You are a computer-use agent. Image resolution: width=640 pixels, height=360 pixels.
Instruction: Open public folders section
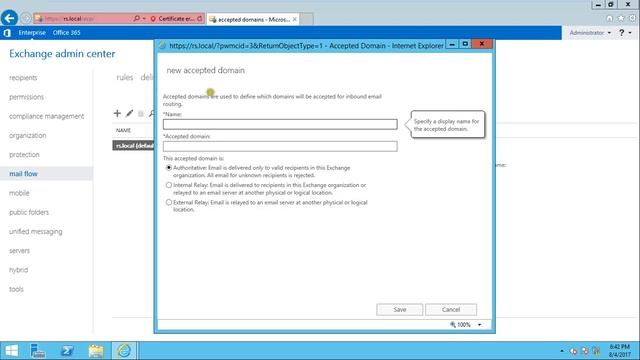tap(29, 212)
